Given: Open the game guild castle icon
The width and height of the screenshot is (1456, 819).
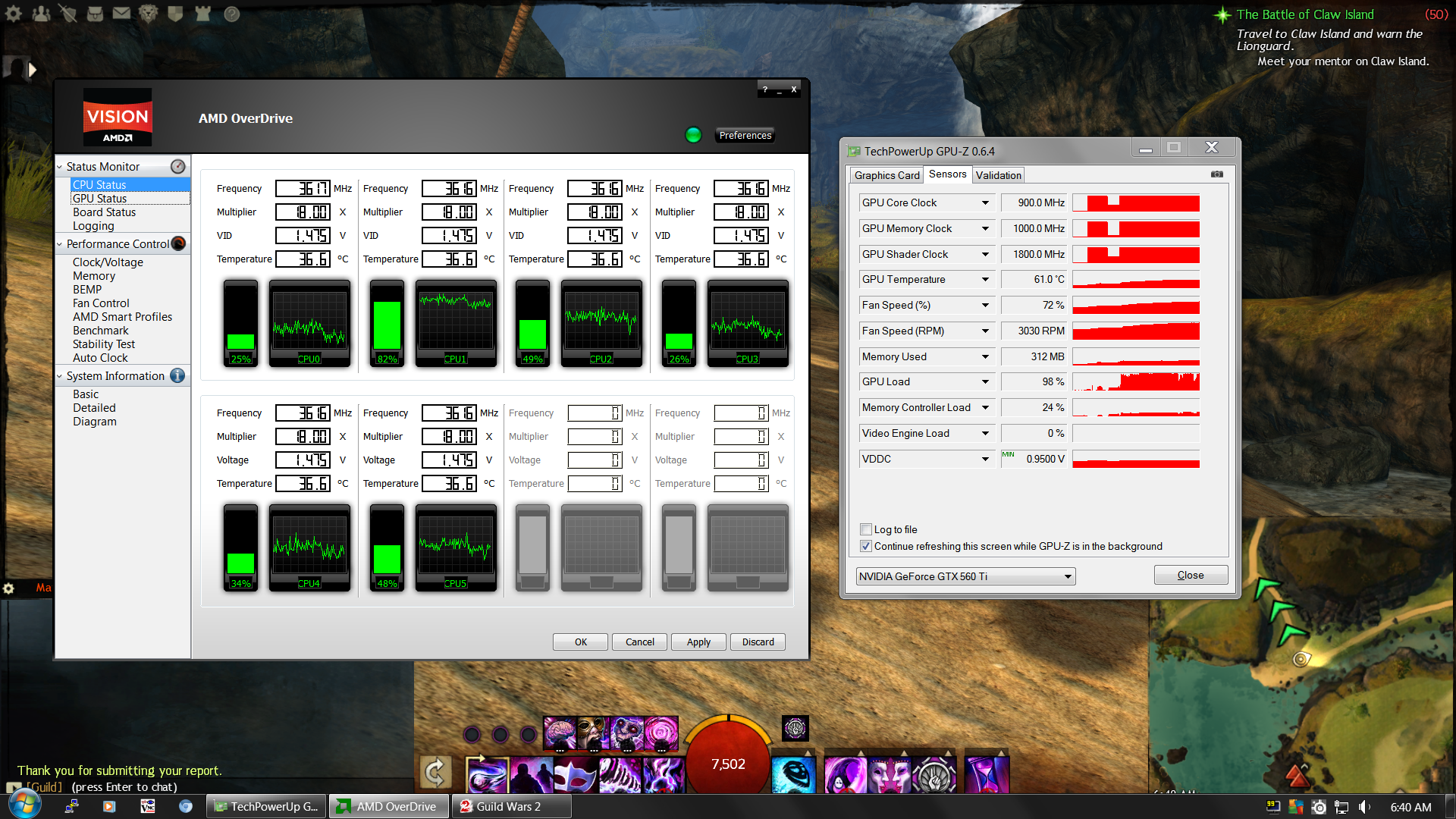Looking at the screenshot, I should (x=202, y=14).
